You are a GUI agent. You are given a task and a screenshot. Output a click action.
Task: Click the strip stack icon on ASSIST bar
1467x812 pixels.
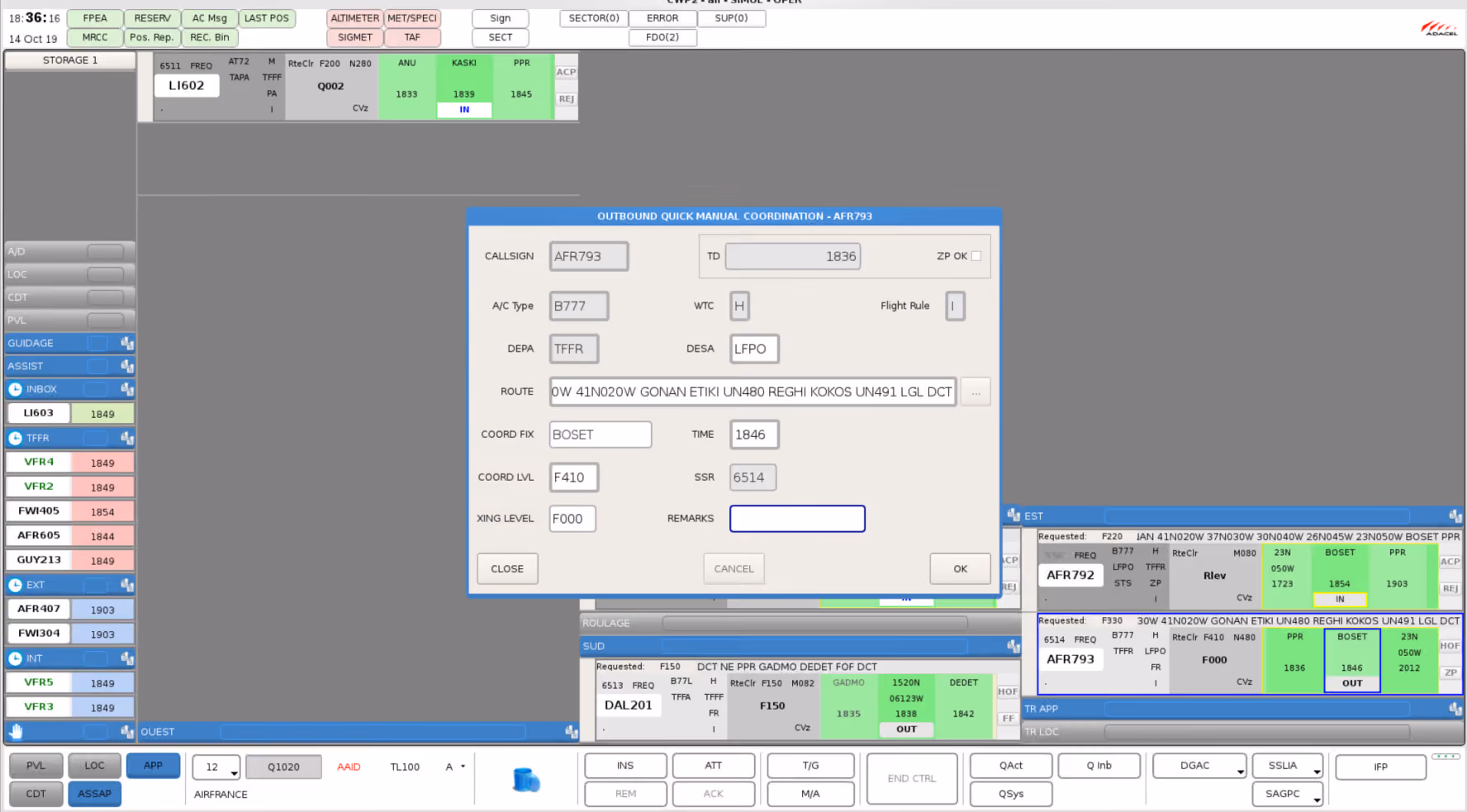click(x=127, y=366)
